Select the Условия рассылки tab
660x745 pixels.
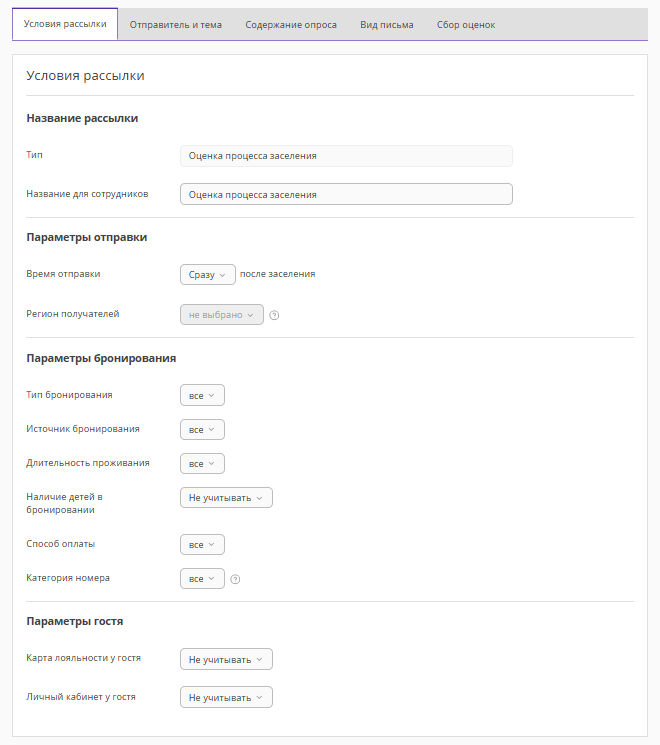point(65,24)
